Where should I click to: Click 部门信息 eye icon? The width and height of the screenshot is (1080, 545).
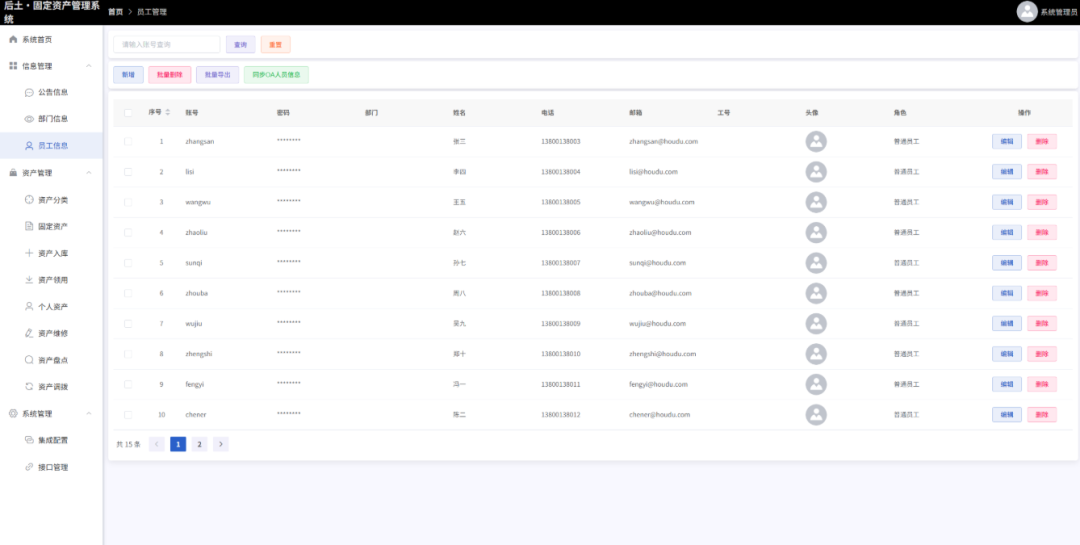29,119
